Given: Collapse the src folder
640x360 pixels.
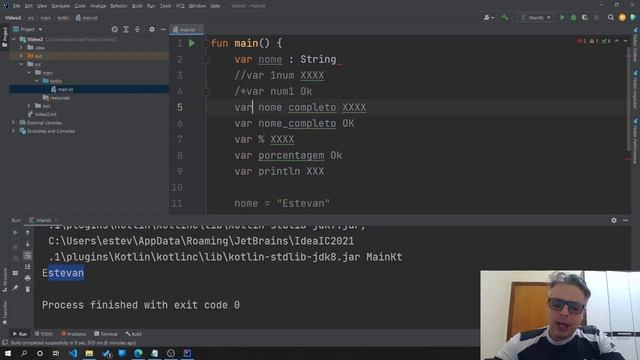Looking at the screenshot, I should 22,64.
